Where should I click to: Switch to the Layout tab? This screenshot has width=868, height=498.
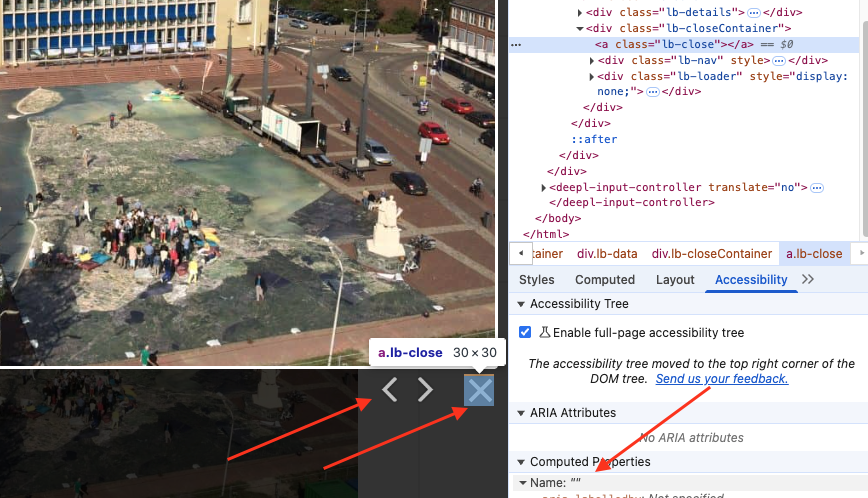[675, 280]
